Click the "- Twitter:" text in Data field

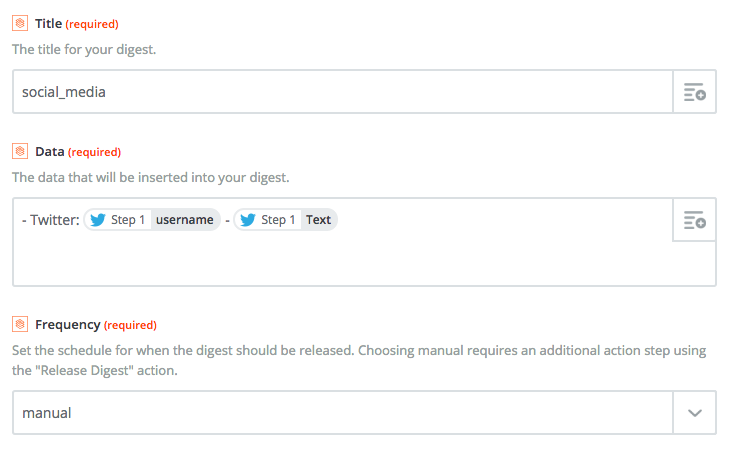(51, 219)
